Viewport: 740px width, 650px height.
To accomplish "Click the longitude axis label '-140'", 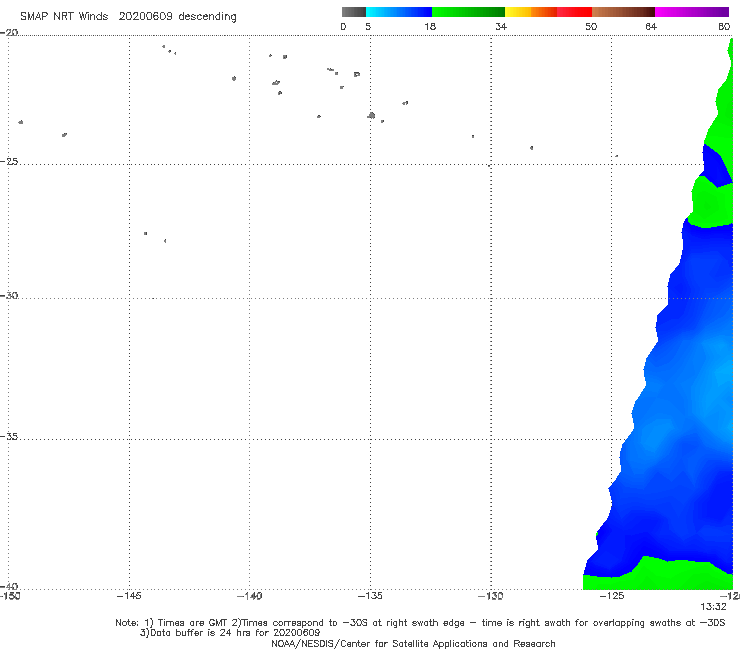I will coord(249,596).
